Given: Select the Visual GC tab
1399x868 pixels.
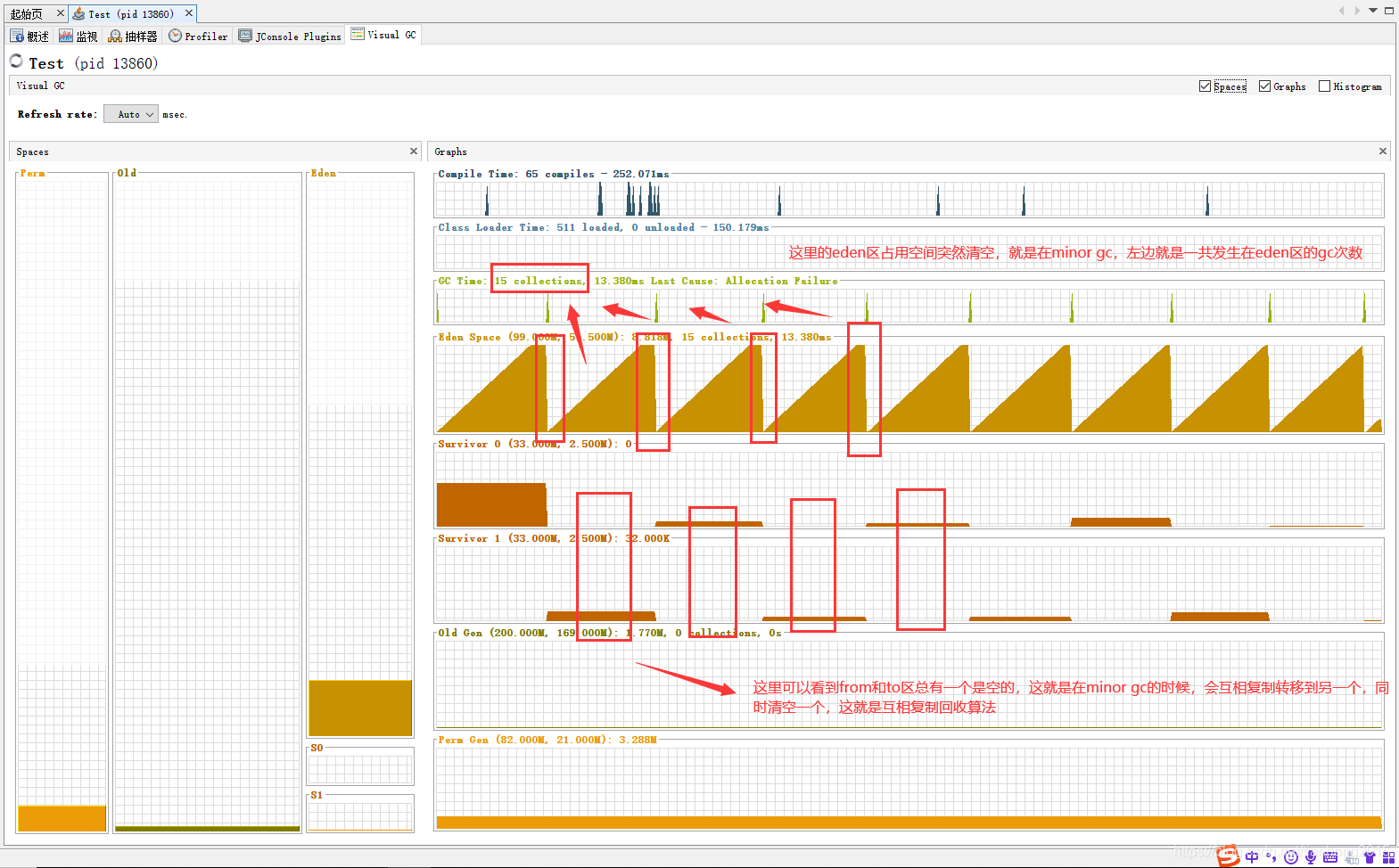Looking at the screenshot, I should (x=383, y=35).
